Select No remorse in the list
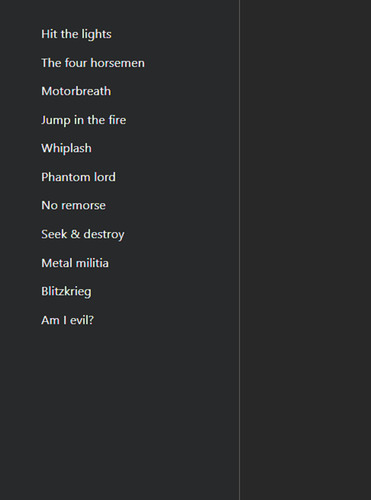 73,206
